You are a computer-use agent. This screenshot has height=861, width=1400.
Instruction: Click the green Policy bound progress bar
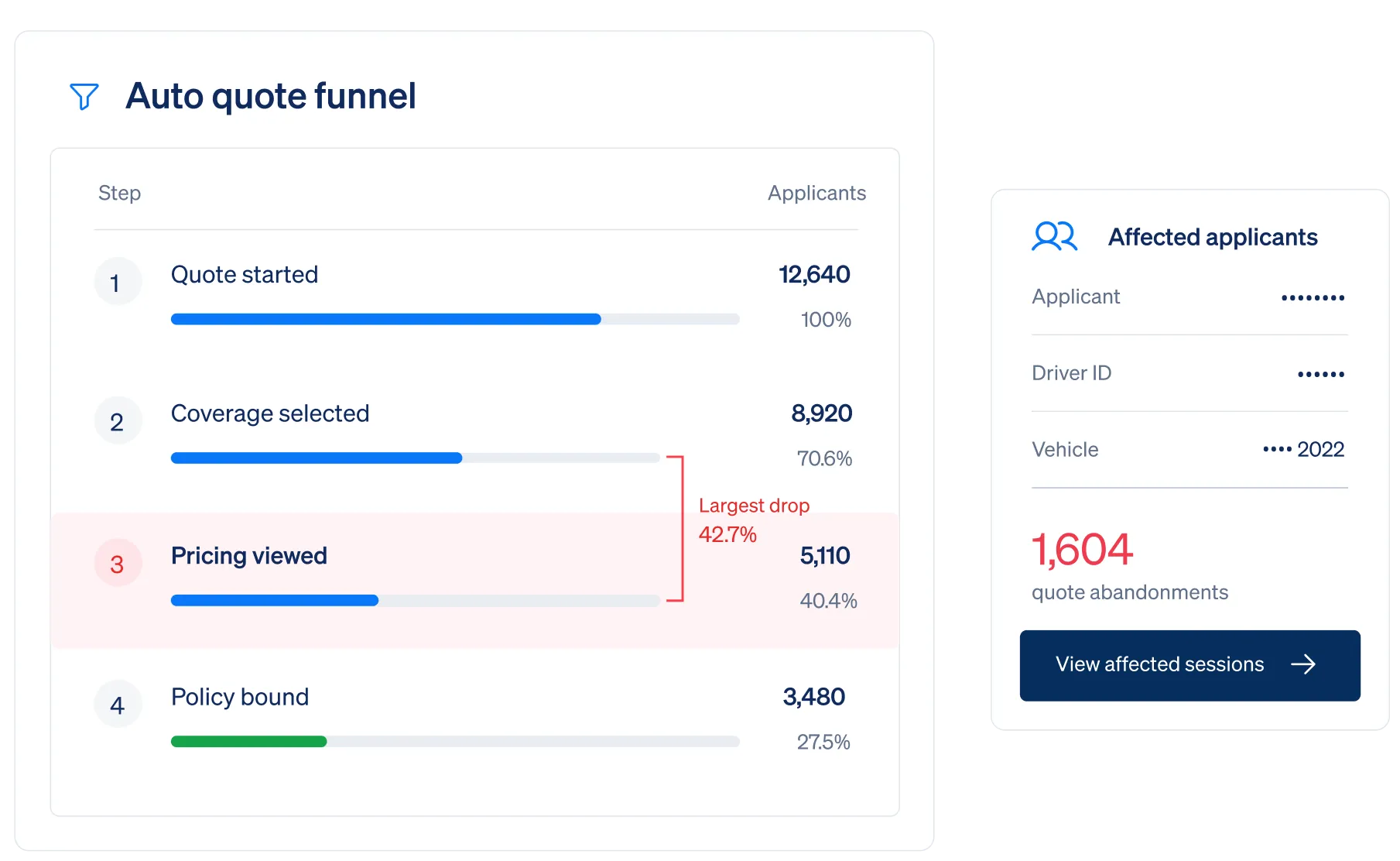(455, 742)
